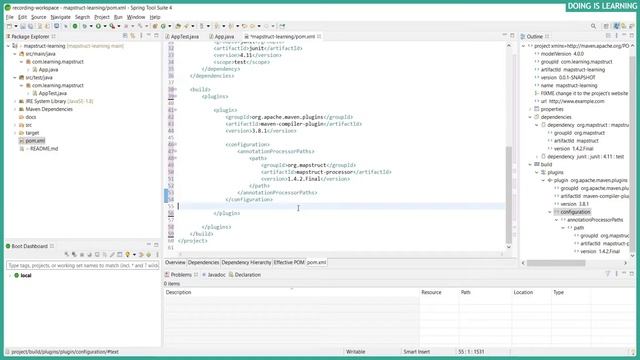640x360 pixels.
Task: Click the editor vertical scrollbar thumb
Action: (509, 194)
